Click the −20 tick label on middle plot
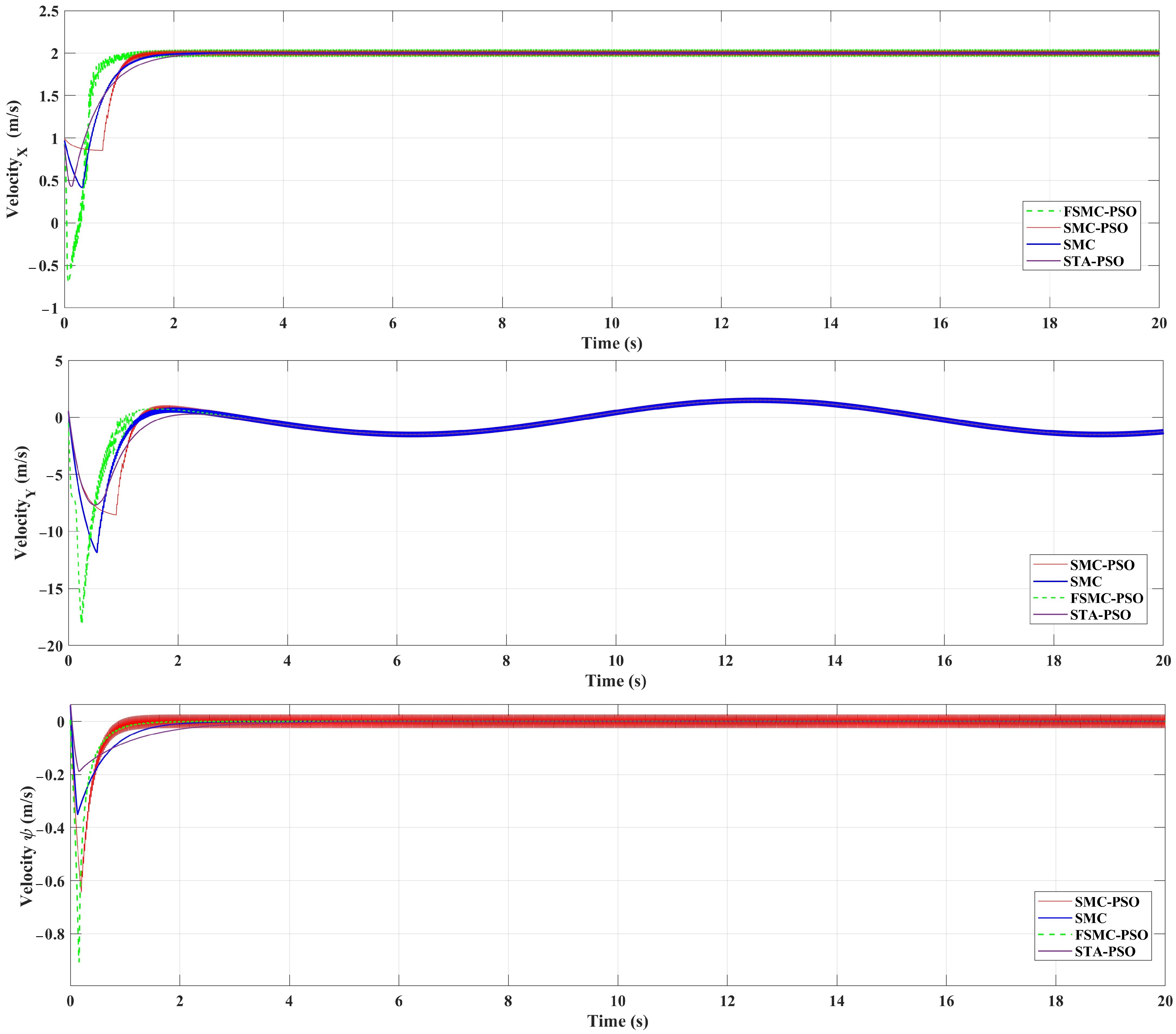 click(51, 646)
